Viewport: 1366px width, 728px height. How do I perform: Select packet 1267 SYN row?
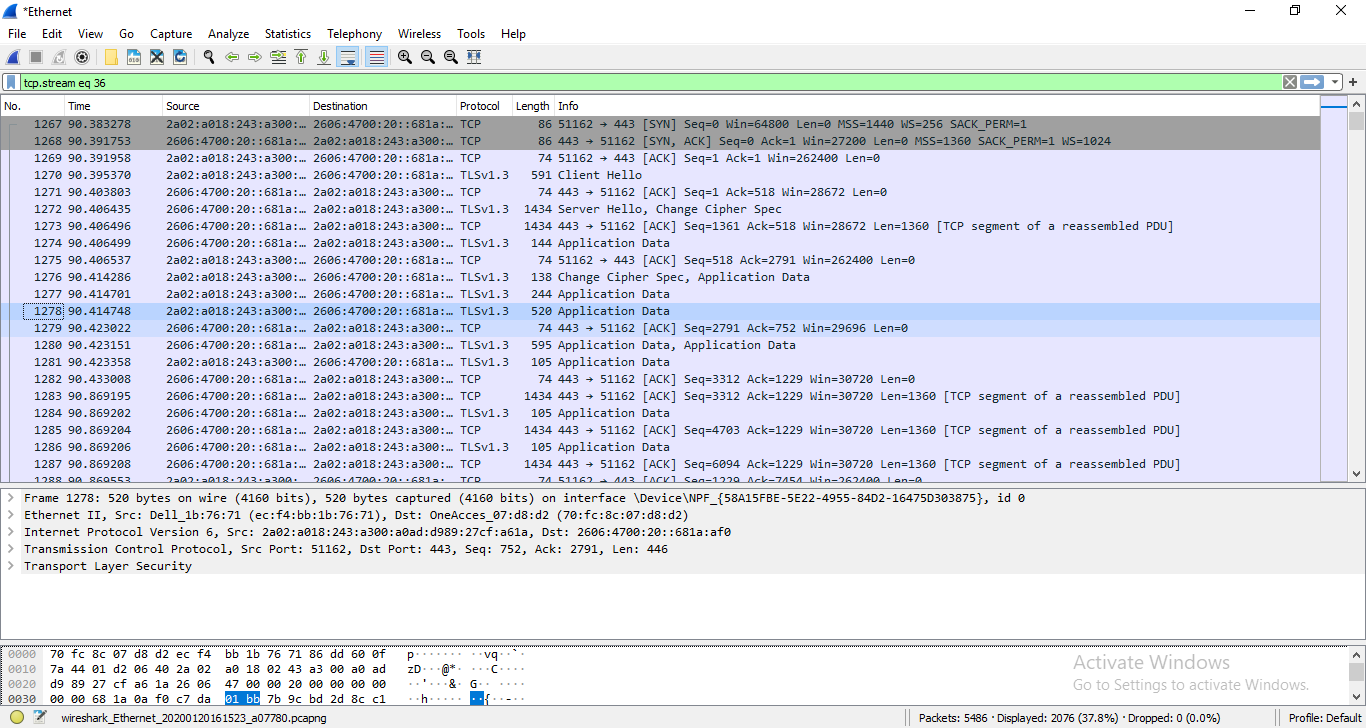(x=660, y=124)
